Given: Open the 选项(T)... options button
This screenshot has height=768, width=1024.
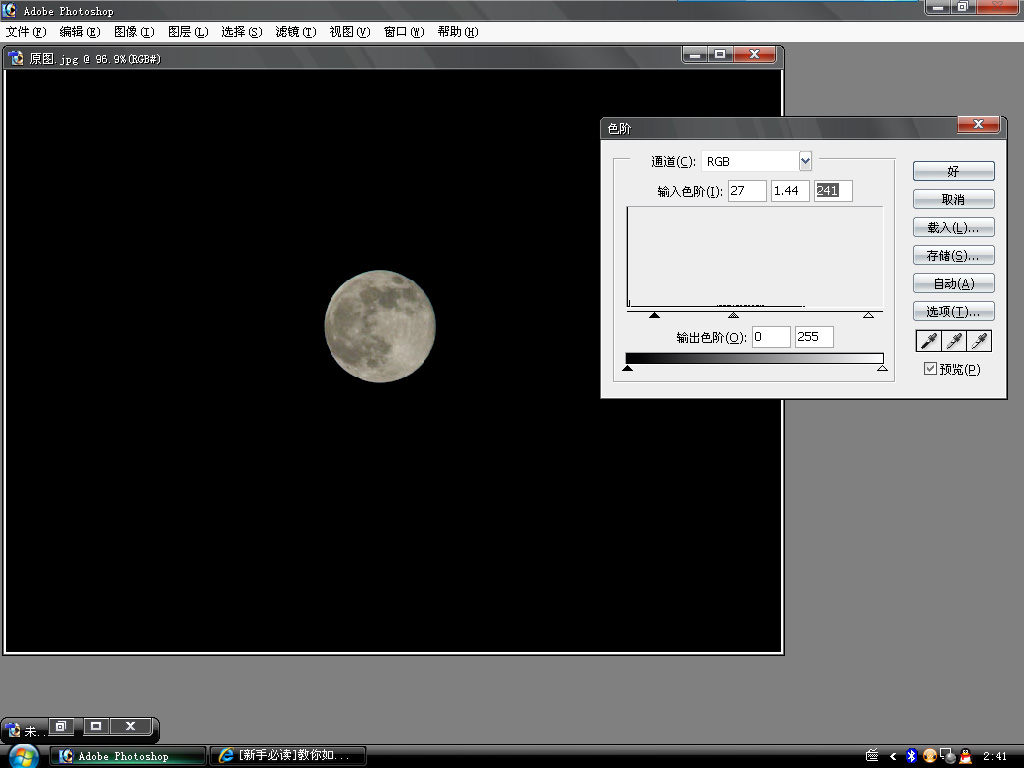Looking at the screenshot, I should pos(953,312).
